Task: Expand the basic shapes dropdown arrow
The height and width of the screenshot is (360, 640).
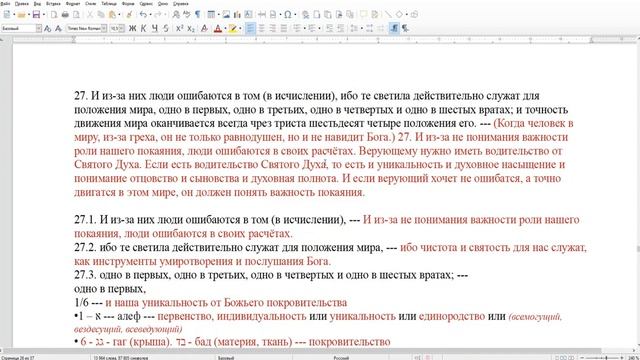Action: (x=407, y=15)
